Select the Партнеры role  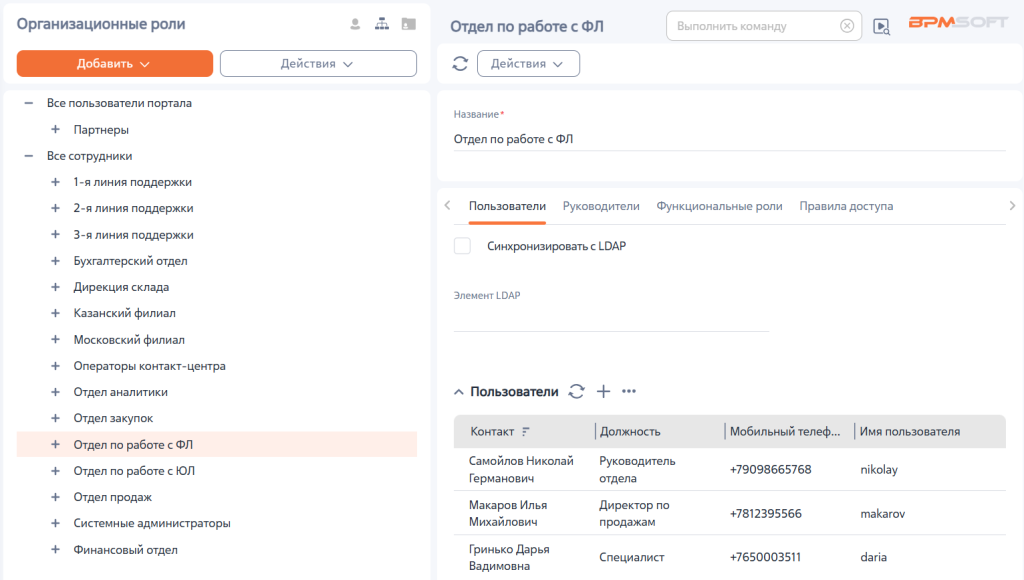click(101, 129)
